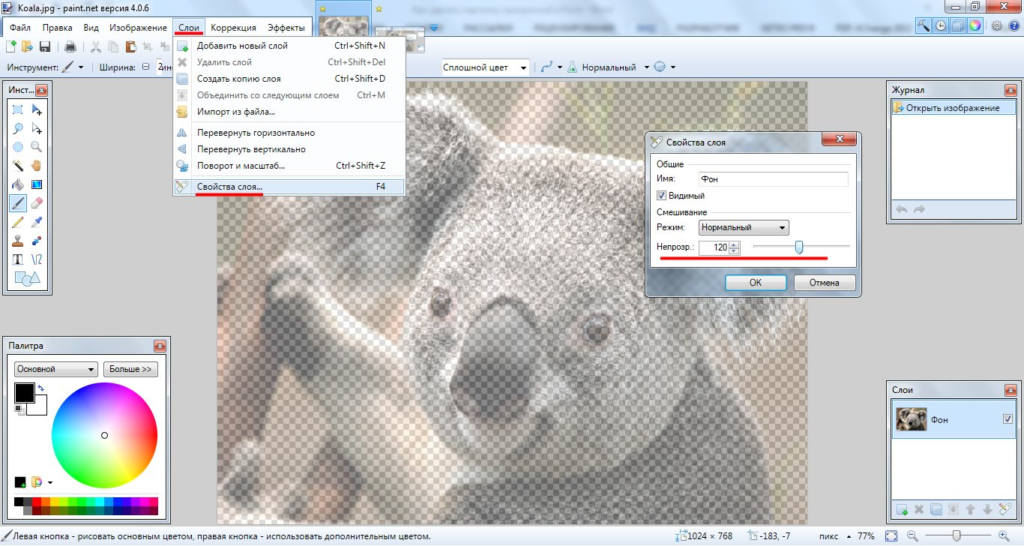Select the Color Picker eyedropper tool
This screenshot has width=1024, height=546.
click(x=37, y=222)
